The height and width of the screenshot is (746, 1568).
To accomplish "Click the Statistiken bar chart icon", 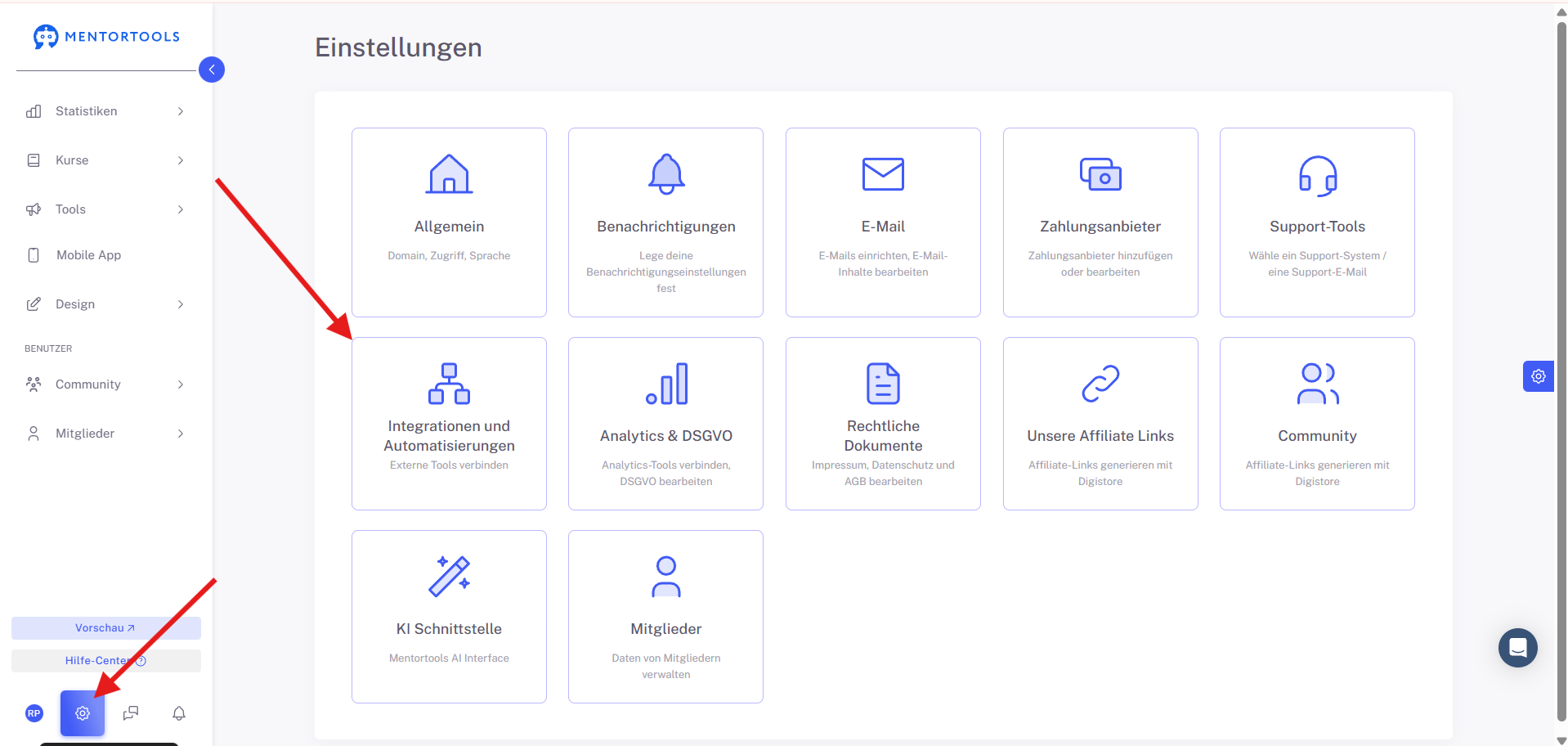I will 34,111.
